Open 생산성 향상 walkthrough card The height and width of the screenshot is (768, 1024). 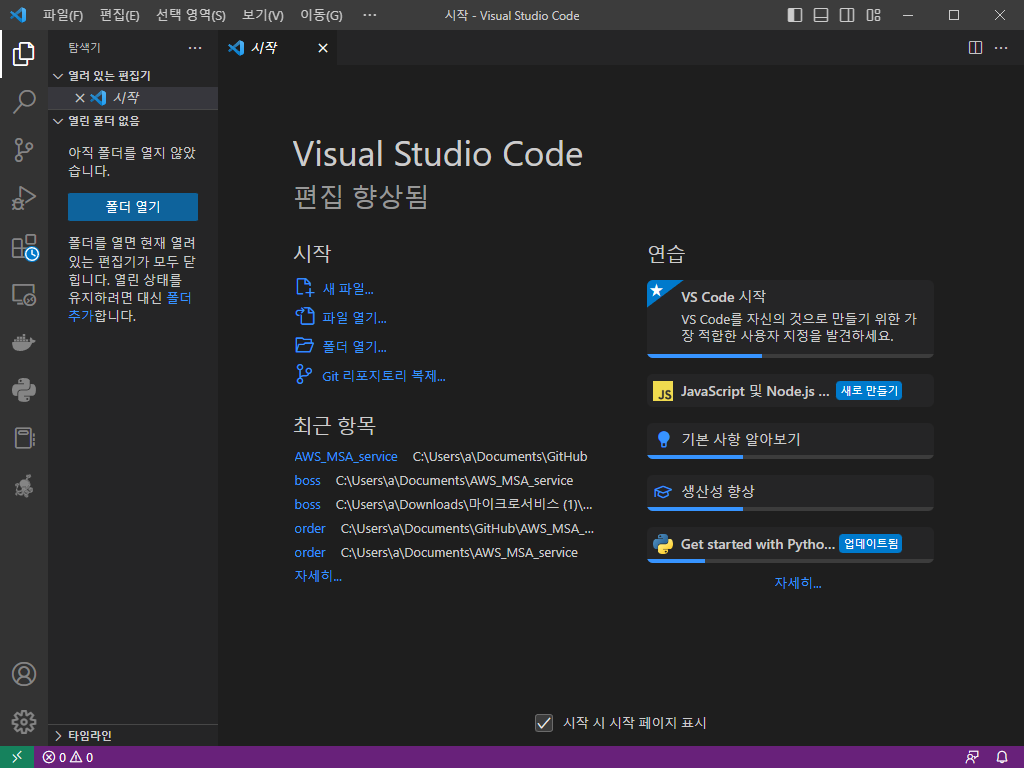tap(790, 493)
